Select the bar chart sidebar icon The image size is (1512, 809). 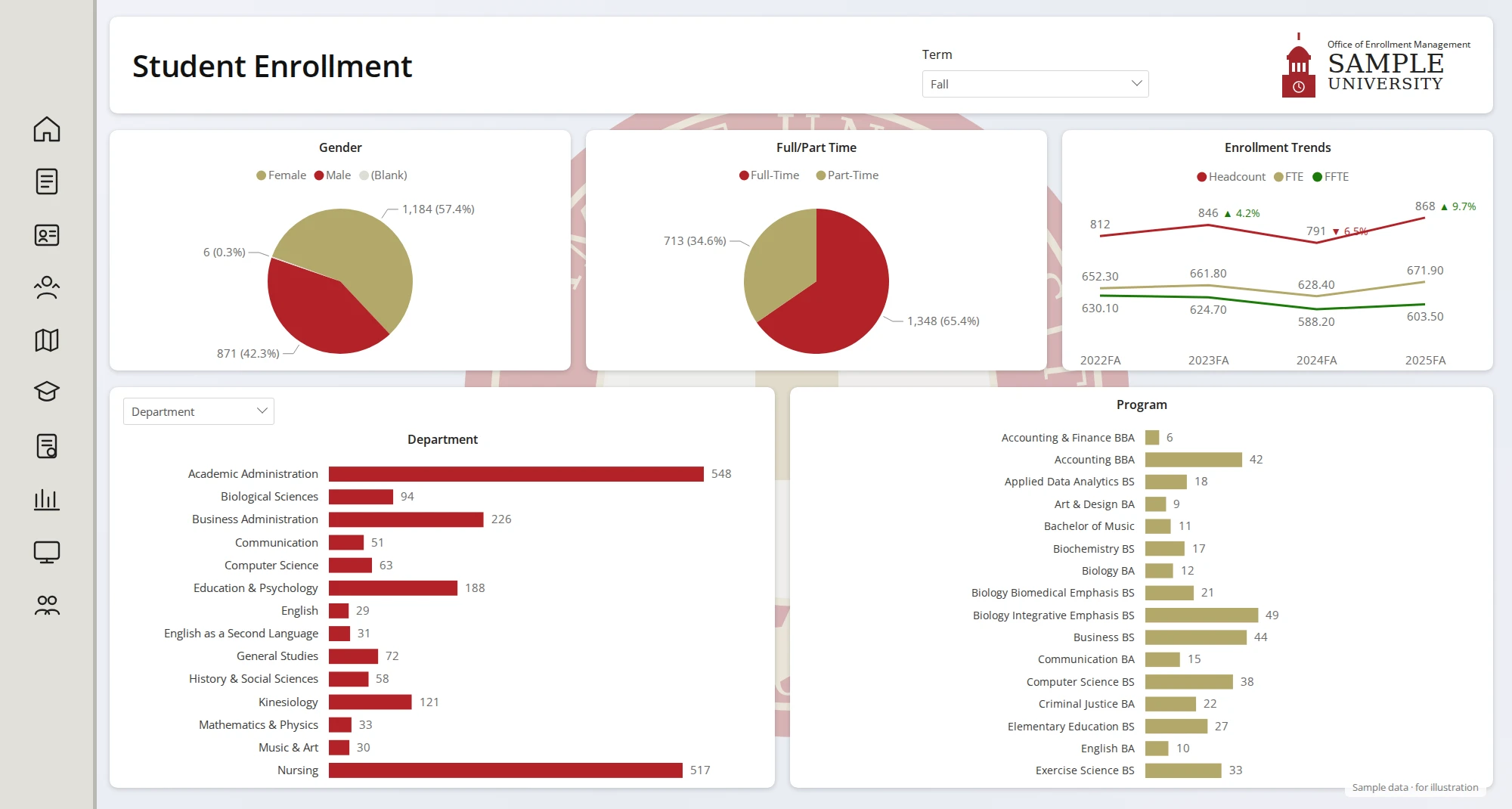[x=47, y=499]
